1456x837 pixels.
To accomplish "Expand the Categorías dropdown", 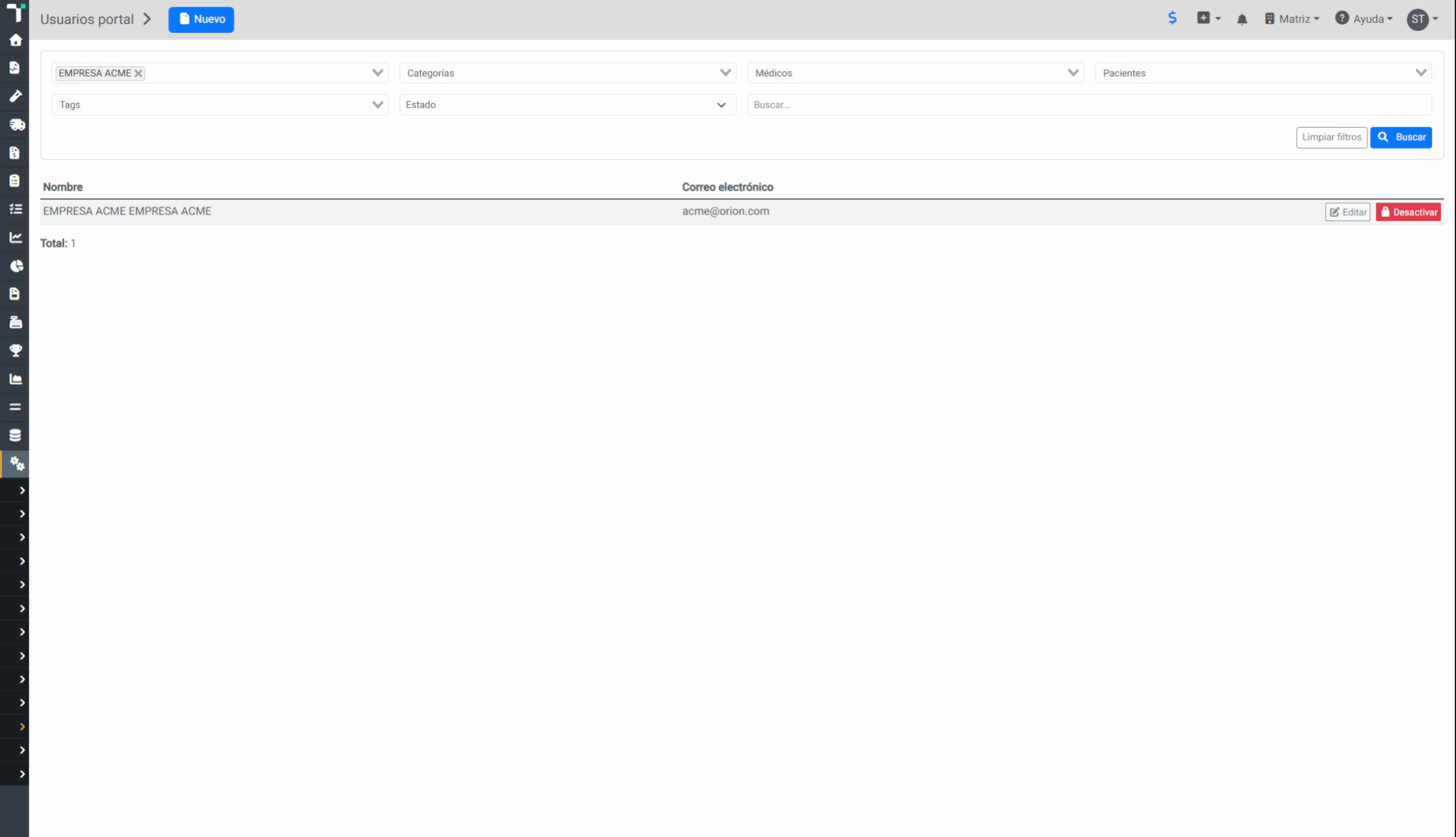I will click(x=567, y=73).
